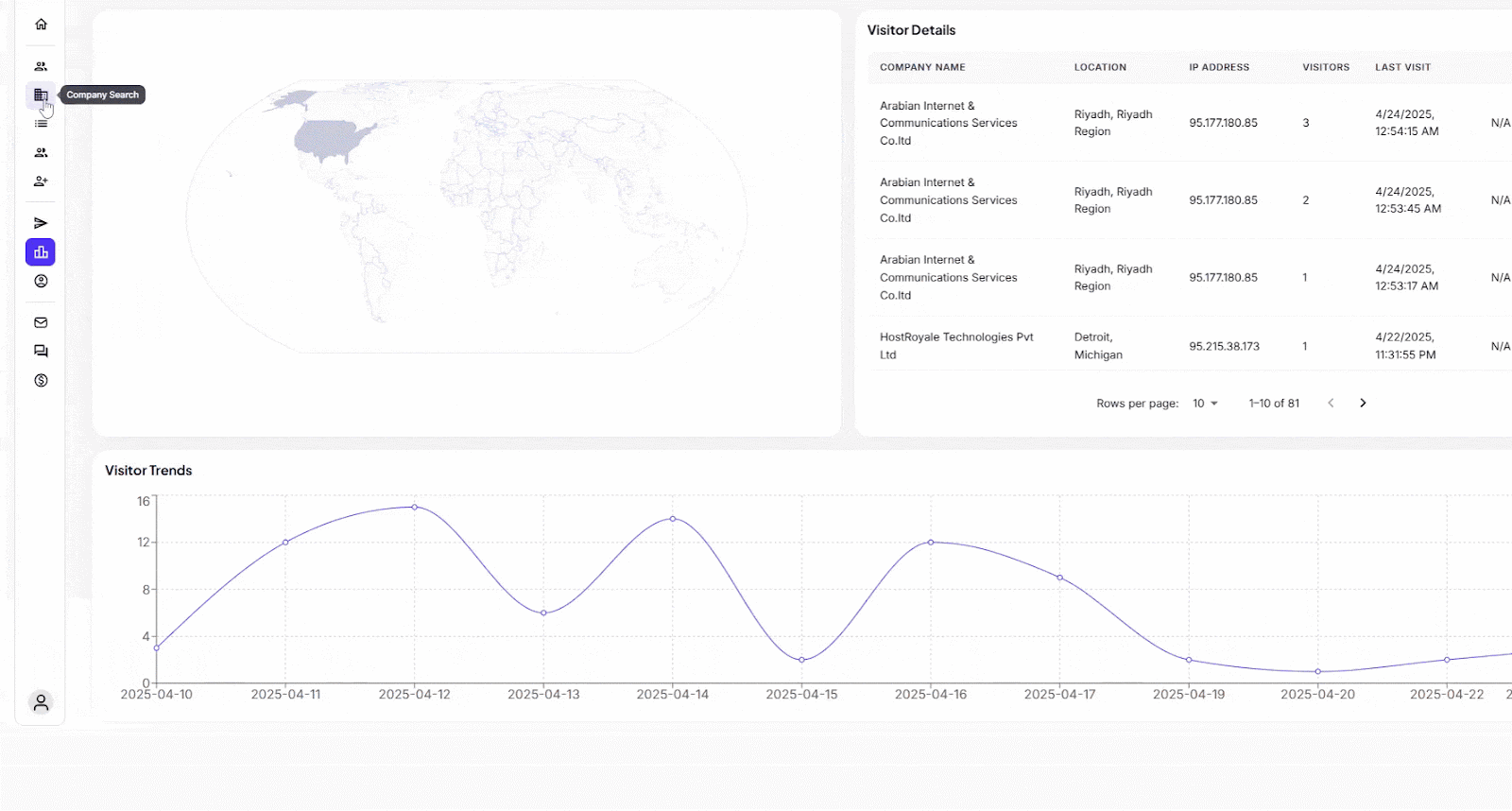Go to next page of visitor table
This screenshot has height=811, width=1512.
click(x=1363, y=404)
